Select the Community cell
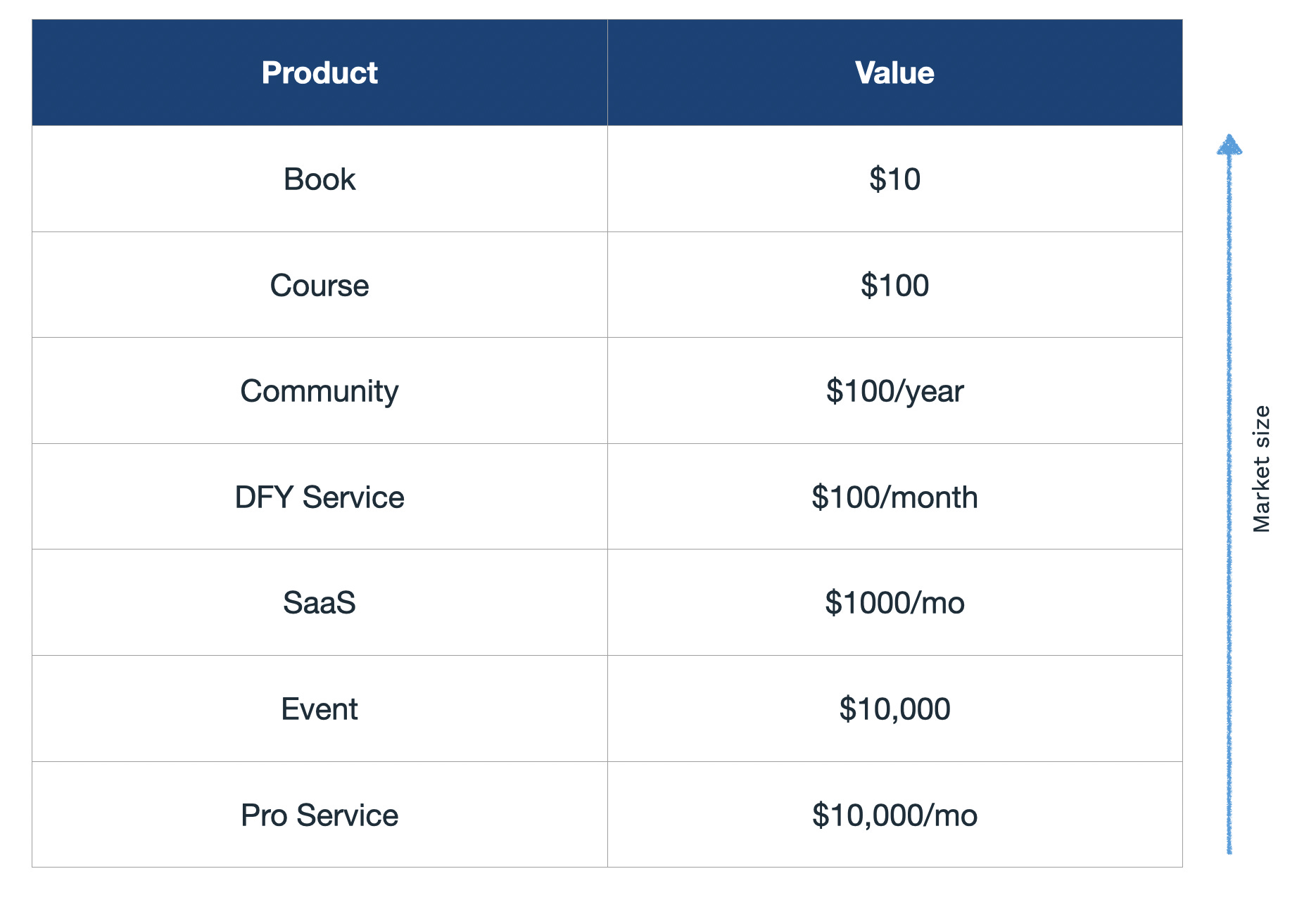1316x902 pixels. click(319, 391)
